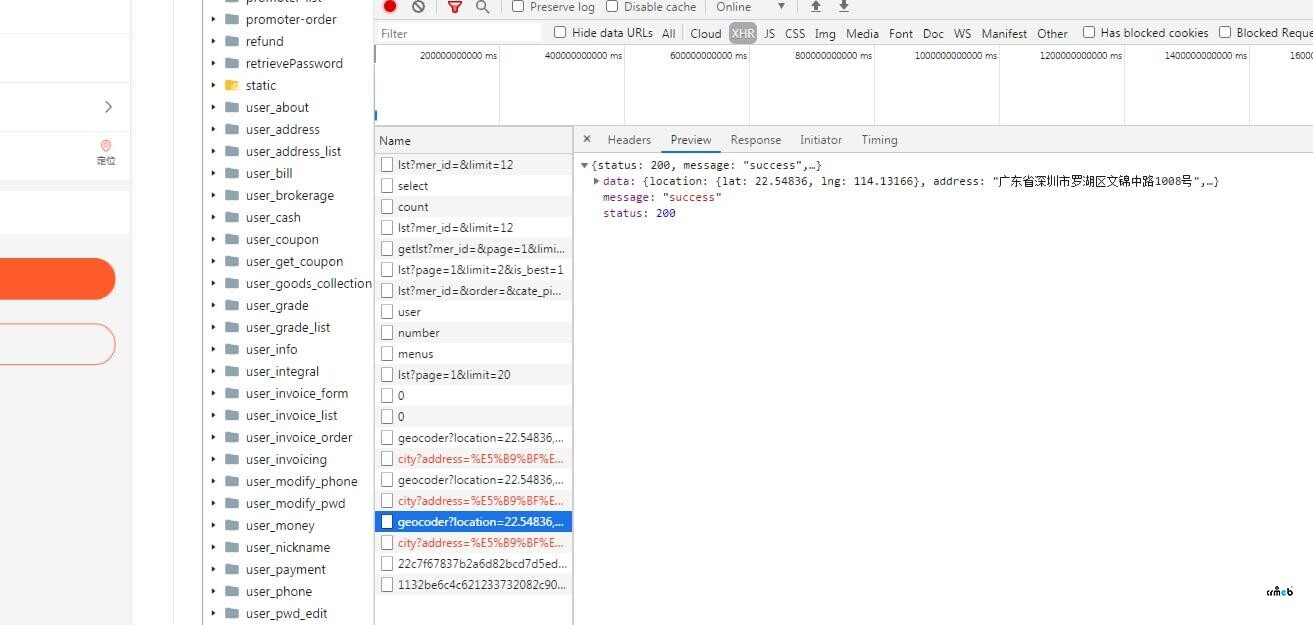Select the lst?page=1&limit=20 request

click(x=474, y=374)
